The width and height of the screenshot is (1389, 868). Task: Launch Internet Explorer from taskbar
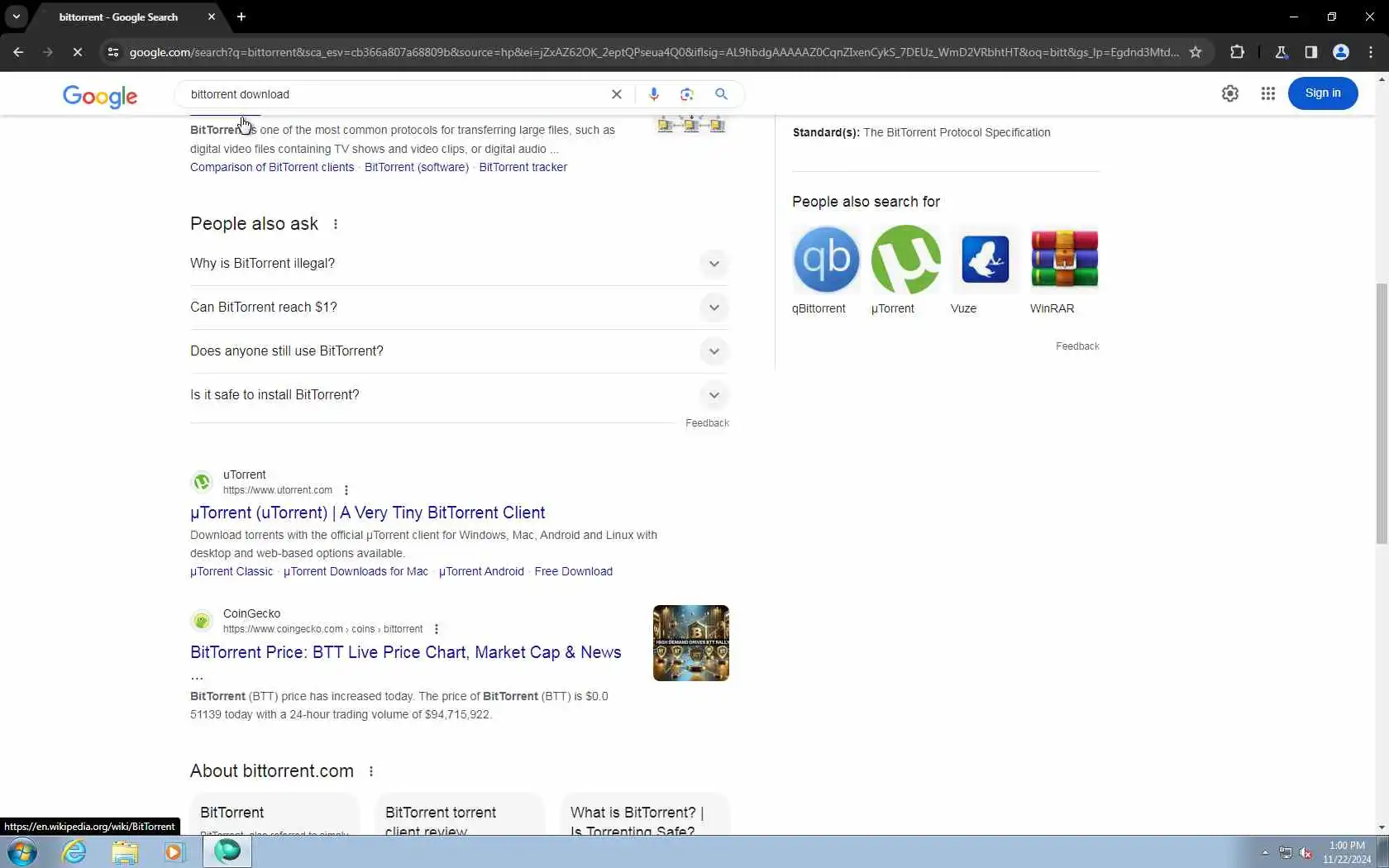pos(74,851)
